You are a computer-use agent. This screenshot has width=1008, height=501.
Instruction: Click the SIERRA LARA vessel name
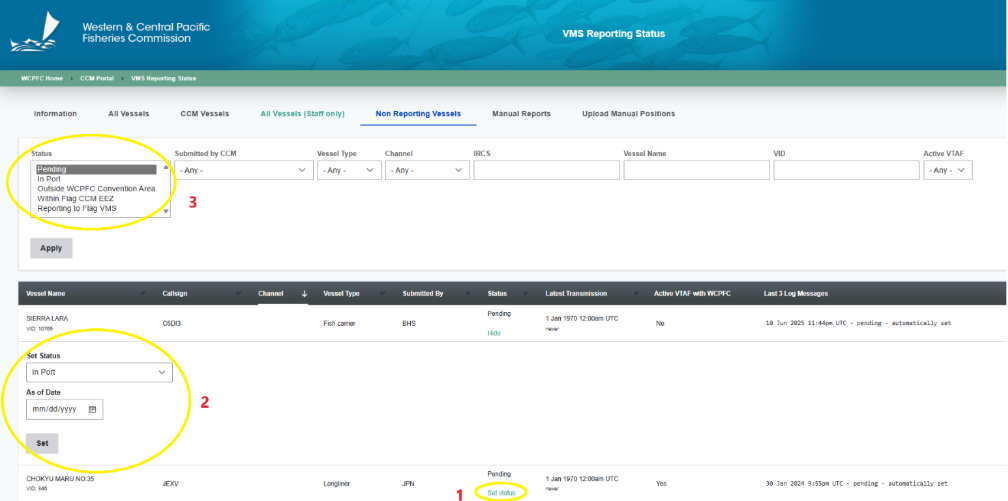(x=47, y=318)
